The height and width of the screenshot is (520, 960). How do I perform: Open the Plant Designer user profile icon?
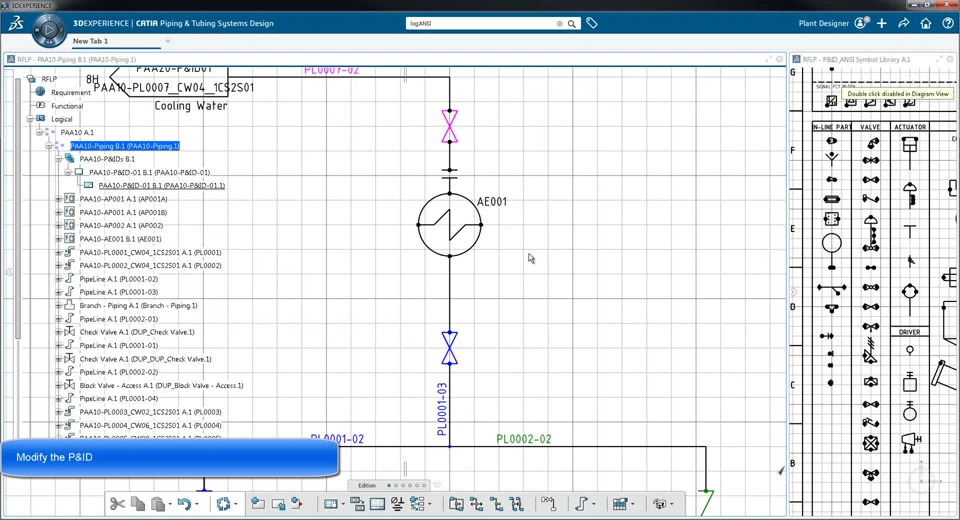(x=861, y=23)
